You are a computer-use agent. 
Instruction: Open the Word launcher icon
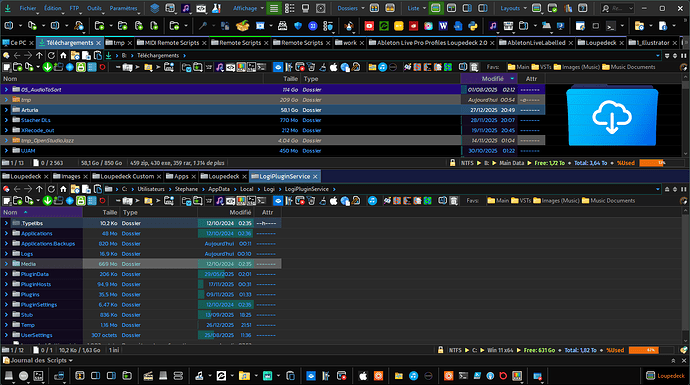pos(443,26)
